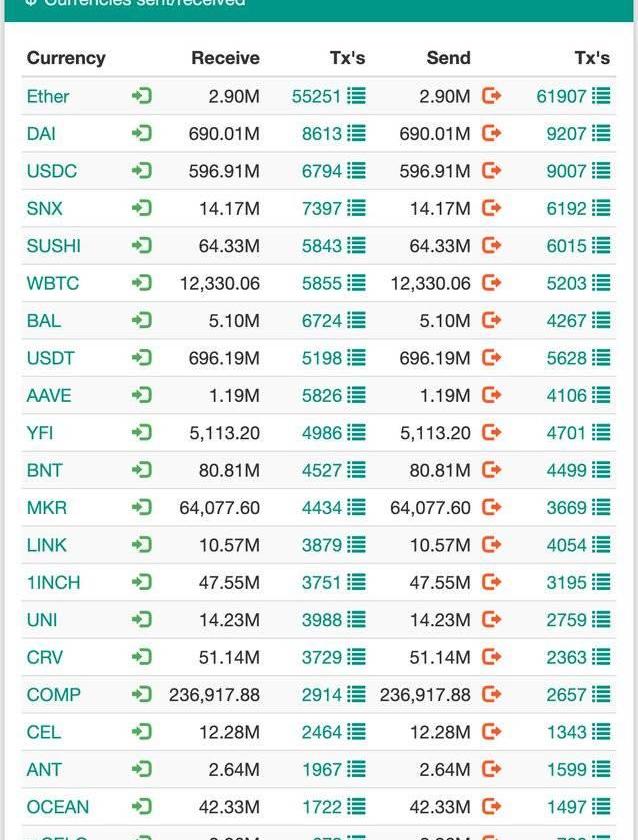
Task: Open the send transactions list icon for SNX
Action: (x=601, y=208)
